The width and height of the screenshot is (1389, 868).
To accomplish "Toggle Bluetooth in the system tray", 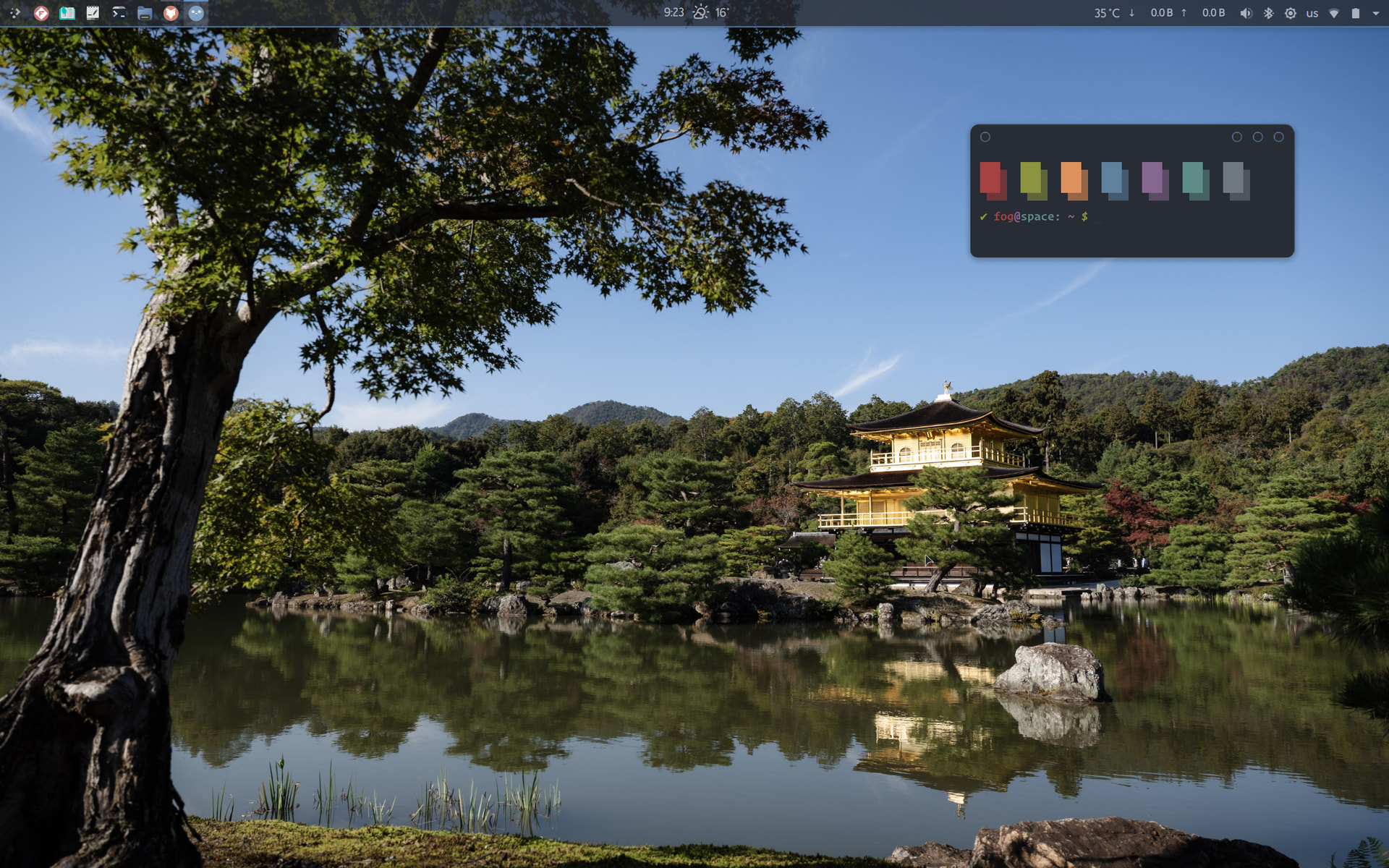I will tap(1268, 13).
